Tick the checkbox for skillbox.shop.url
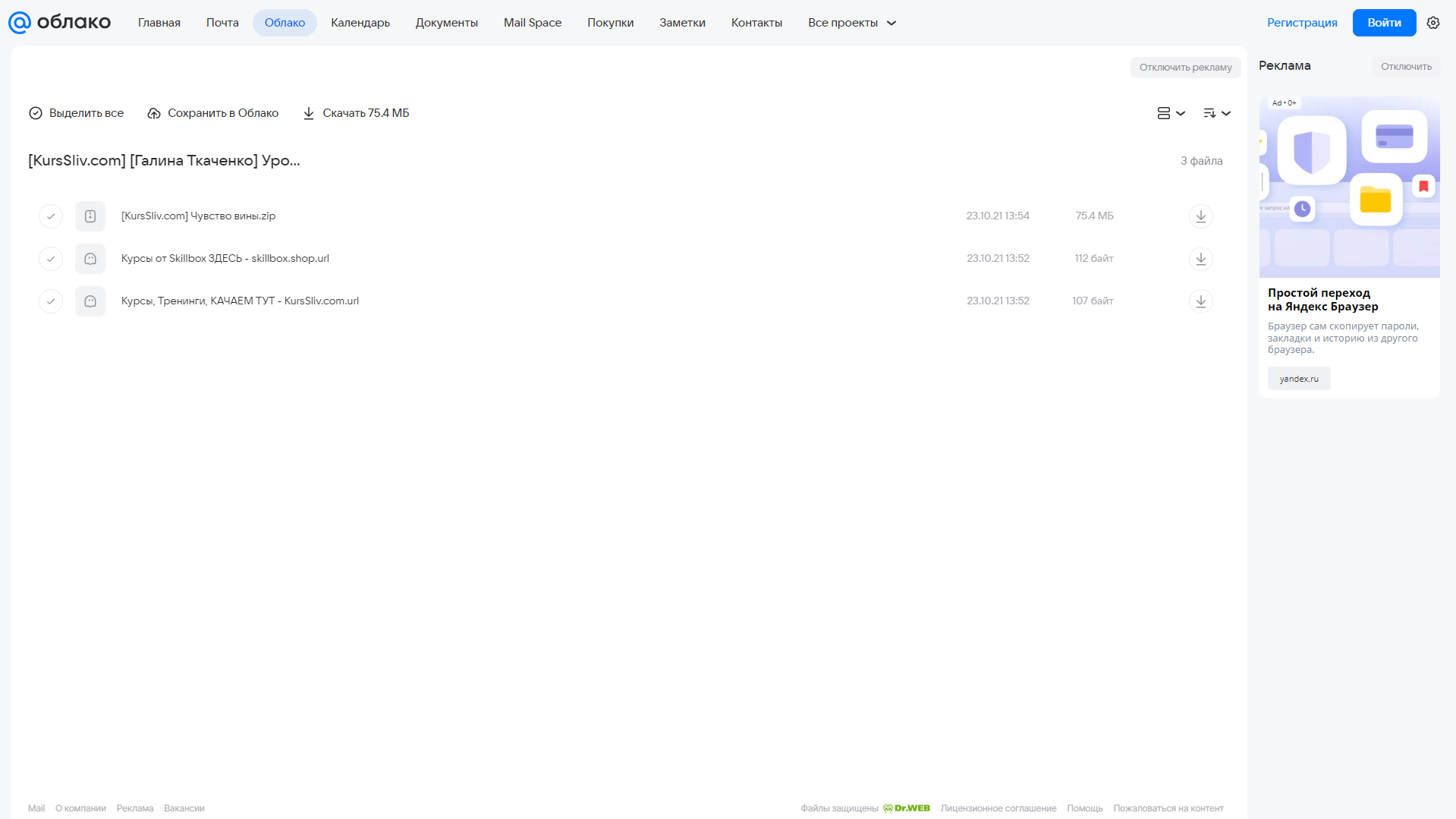 coord(51,259)
